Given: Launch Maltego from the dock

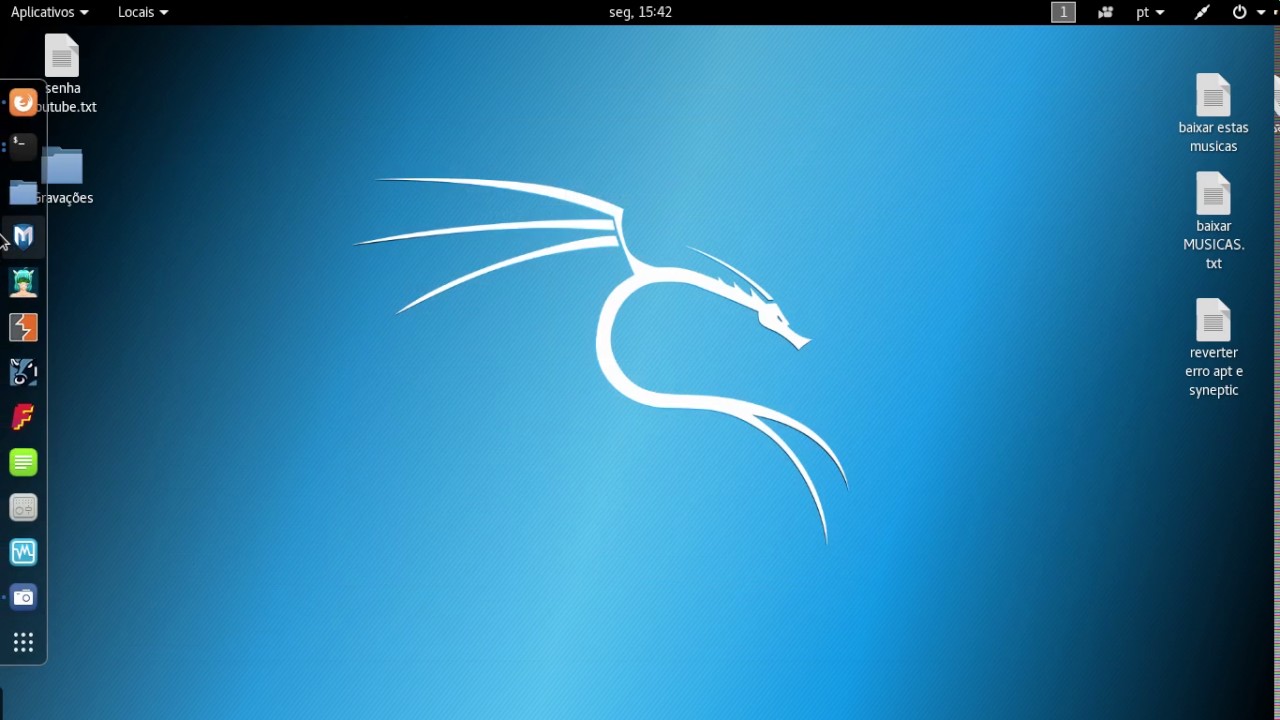Looking at the screenshot, I should pos(23,372).
